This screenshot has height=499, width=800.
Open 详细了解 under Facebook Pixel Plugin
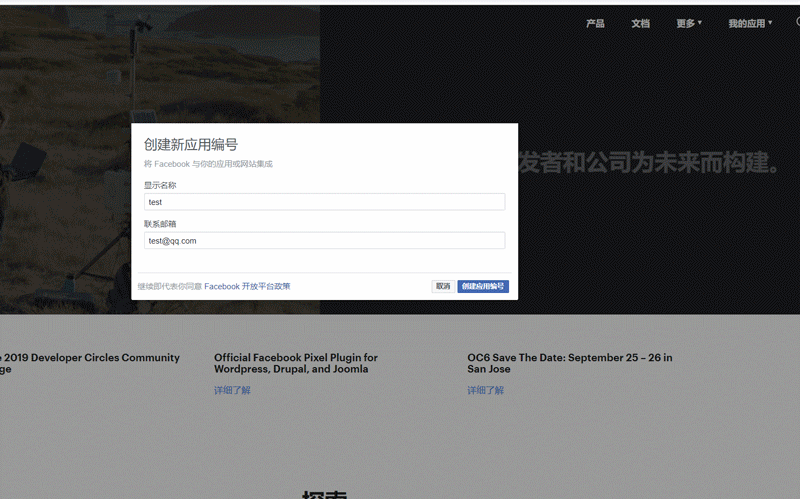(232, 390)
